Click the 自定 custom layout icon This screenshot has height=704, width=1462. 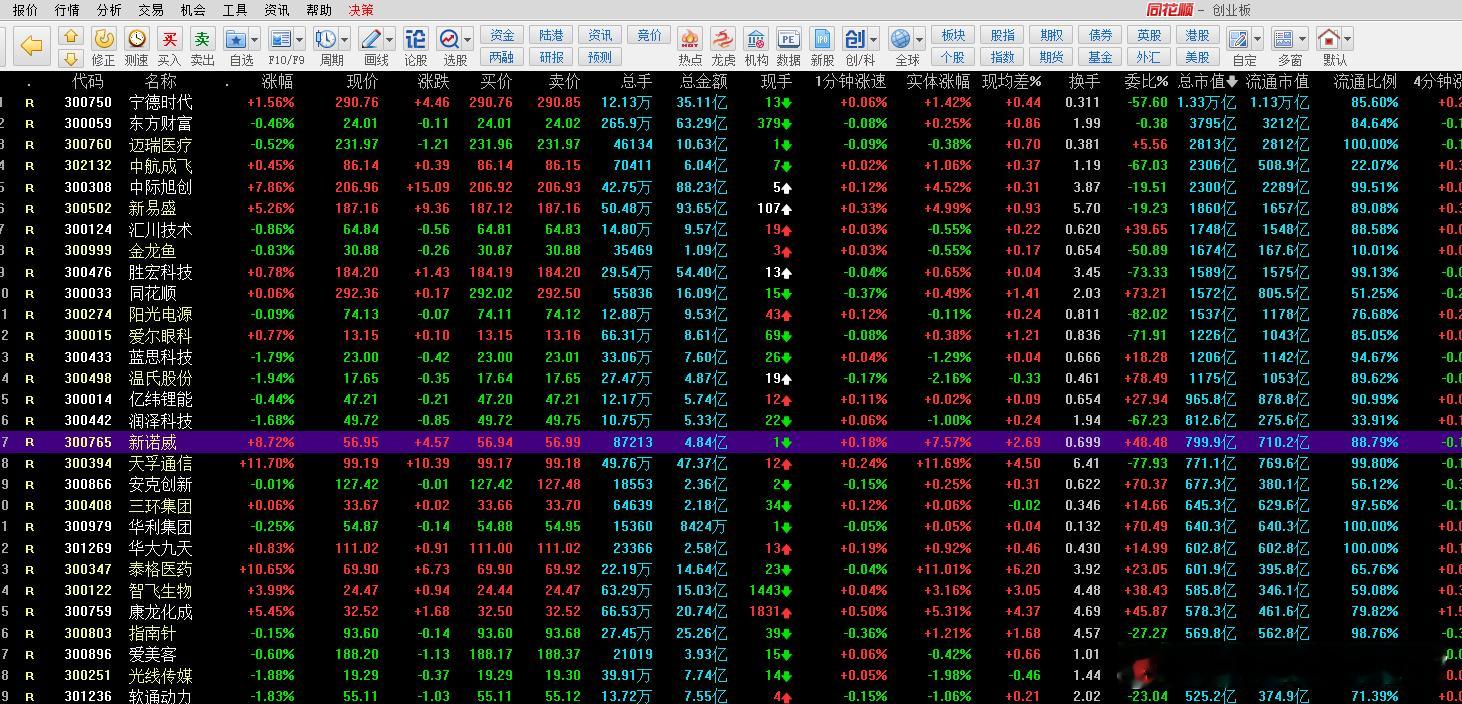click(1238, 39)
